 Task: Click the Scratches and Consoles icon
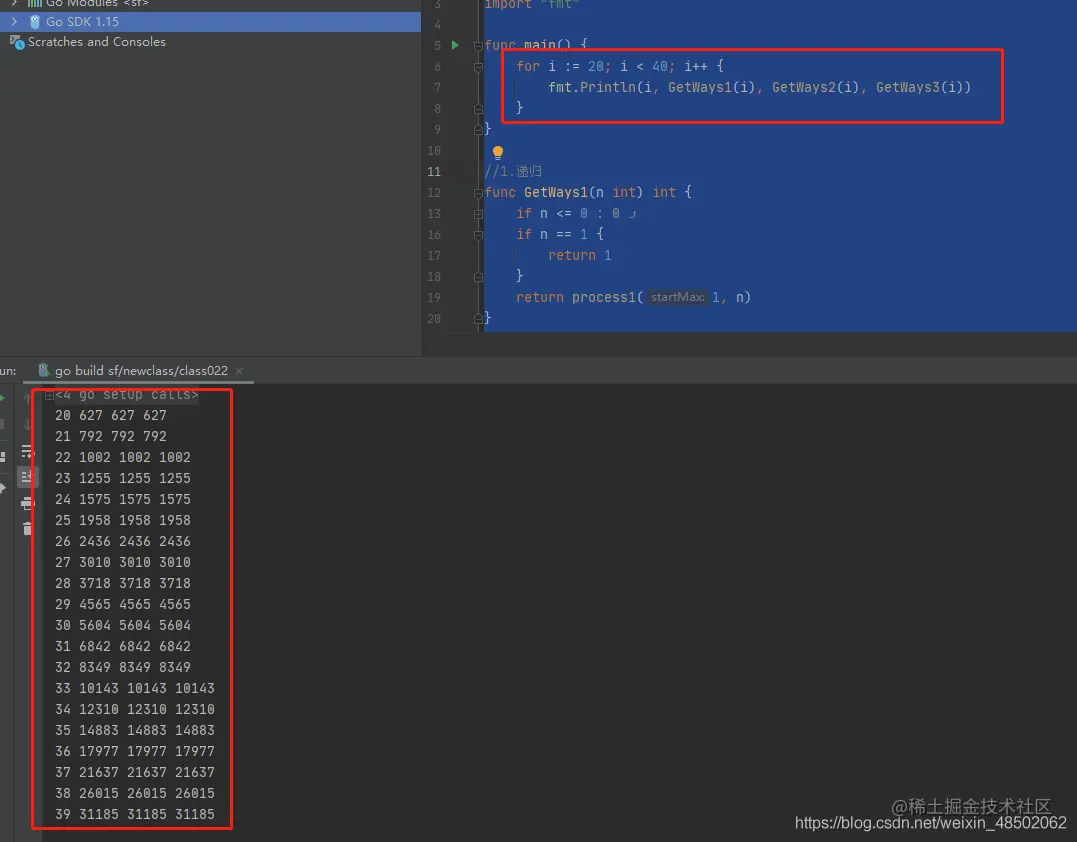[17, 42]
